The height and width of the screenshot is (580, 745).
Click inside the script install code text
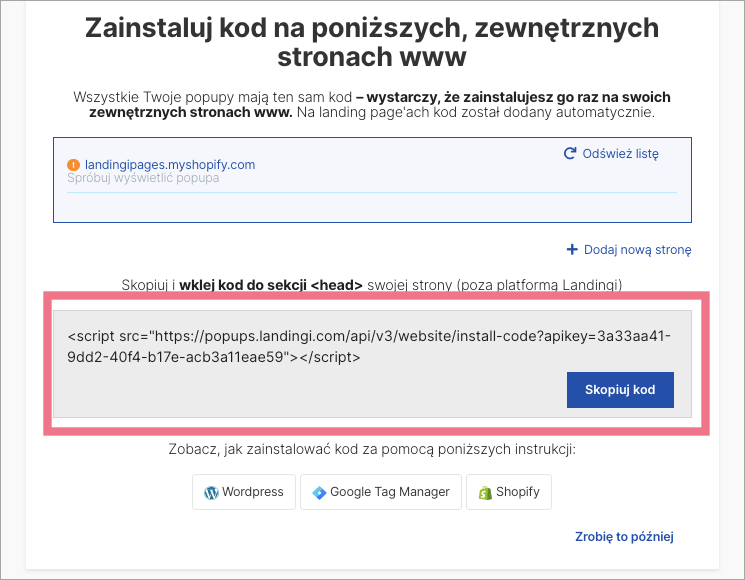360,346
